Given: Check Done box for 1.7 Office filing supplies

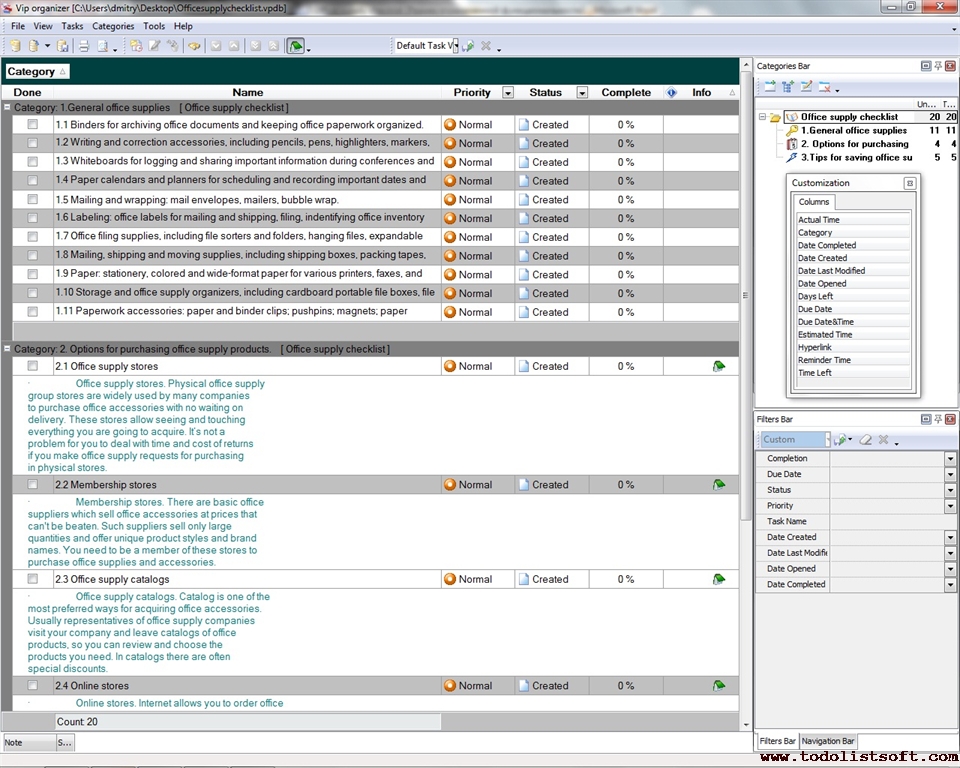Looking at the screenshot, I should 32,236.
